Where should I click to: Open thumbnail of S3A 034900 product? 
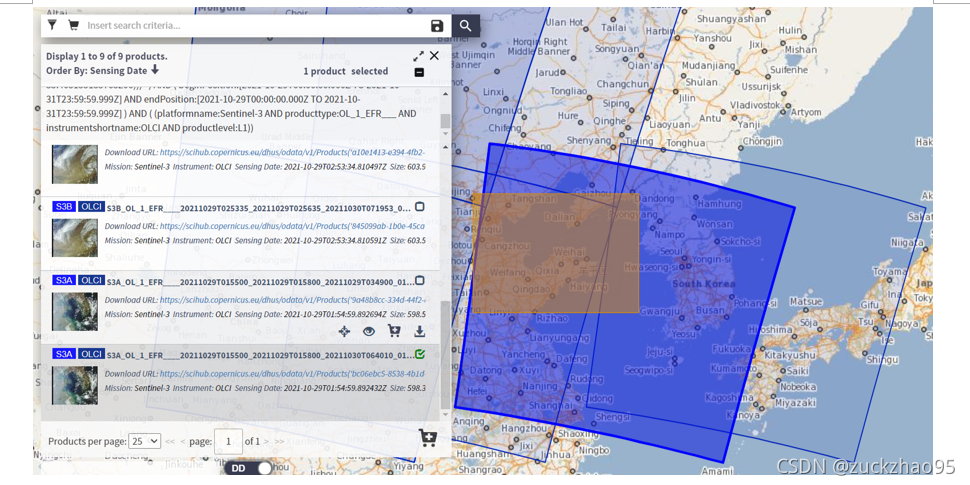click(x=75, y=311)
